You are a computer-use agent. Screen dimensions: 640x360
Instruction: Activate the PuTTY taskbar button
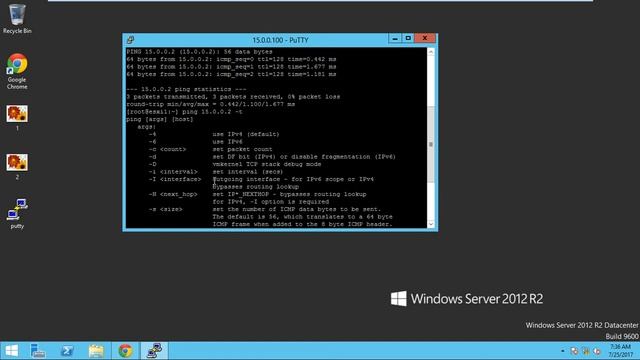[x=154, y=351]
